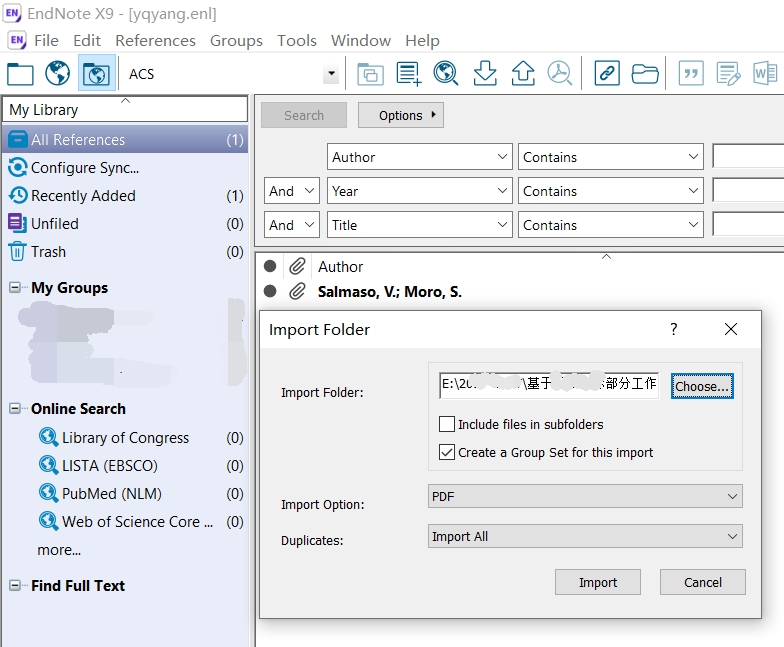Viewport: 784px width, 647px height.
Task: Collapse the My Groups tree section
Action: (15, 288)
